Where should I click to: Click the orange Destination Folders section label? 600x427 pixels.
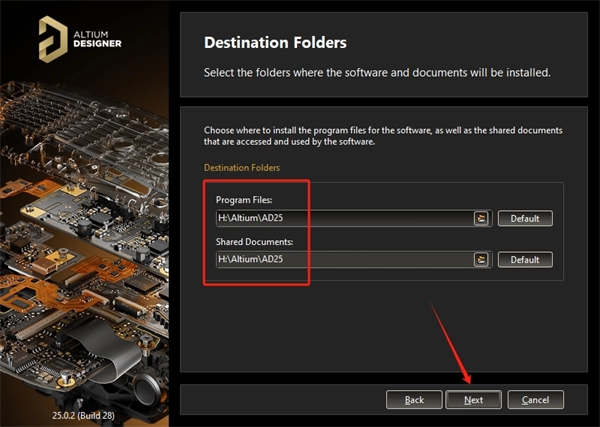[x=242, y=167]
